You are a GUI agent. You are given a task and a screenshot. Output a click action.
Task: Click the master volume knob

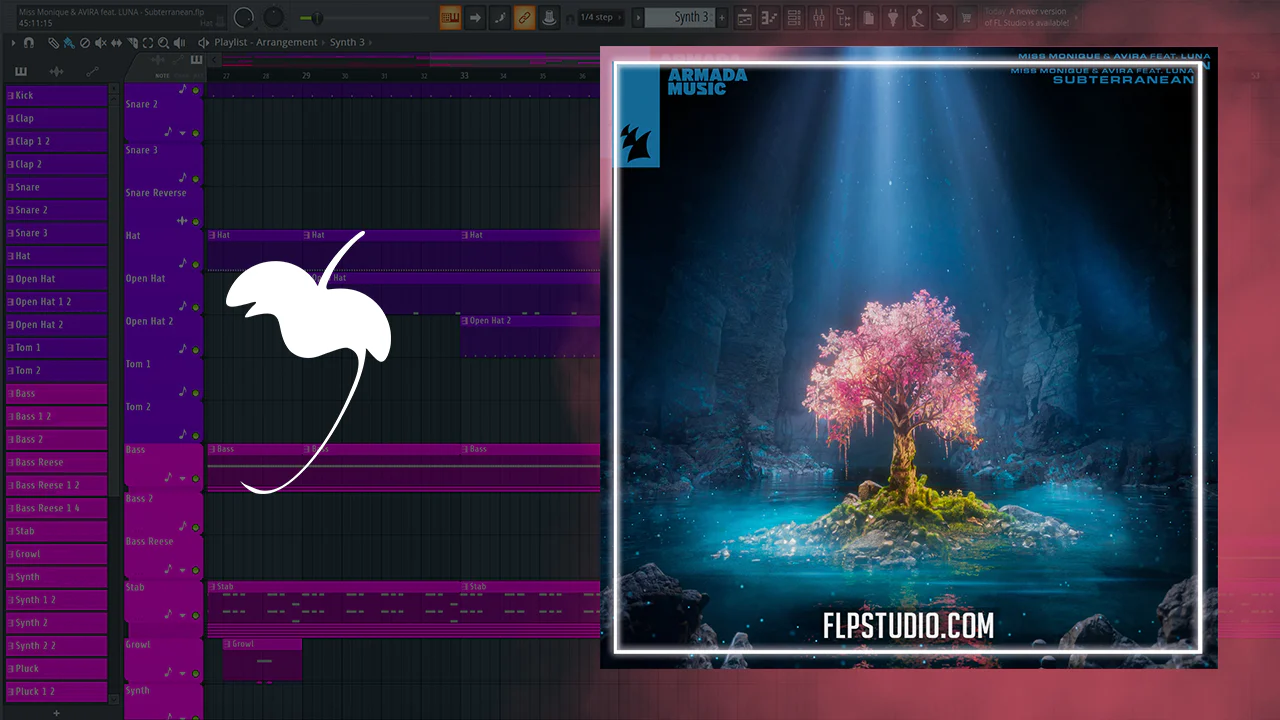[243, 17]
